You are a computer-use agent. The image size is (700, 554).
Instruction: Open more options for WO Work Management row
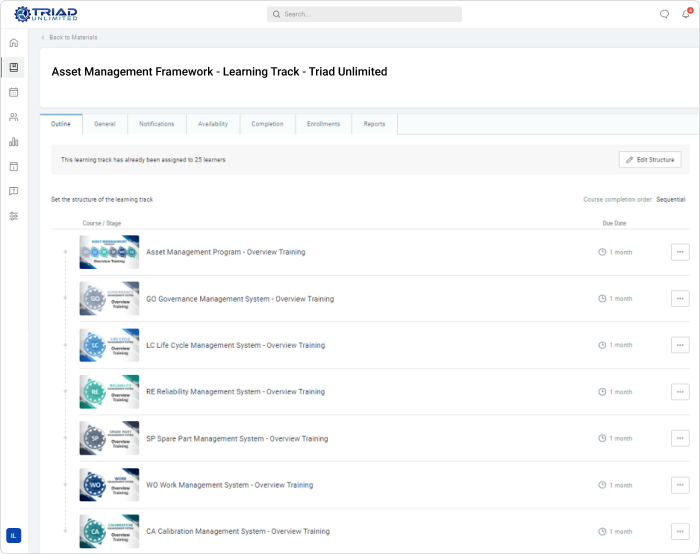[x=680, y=485]
